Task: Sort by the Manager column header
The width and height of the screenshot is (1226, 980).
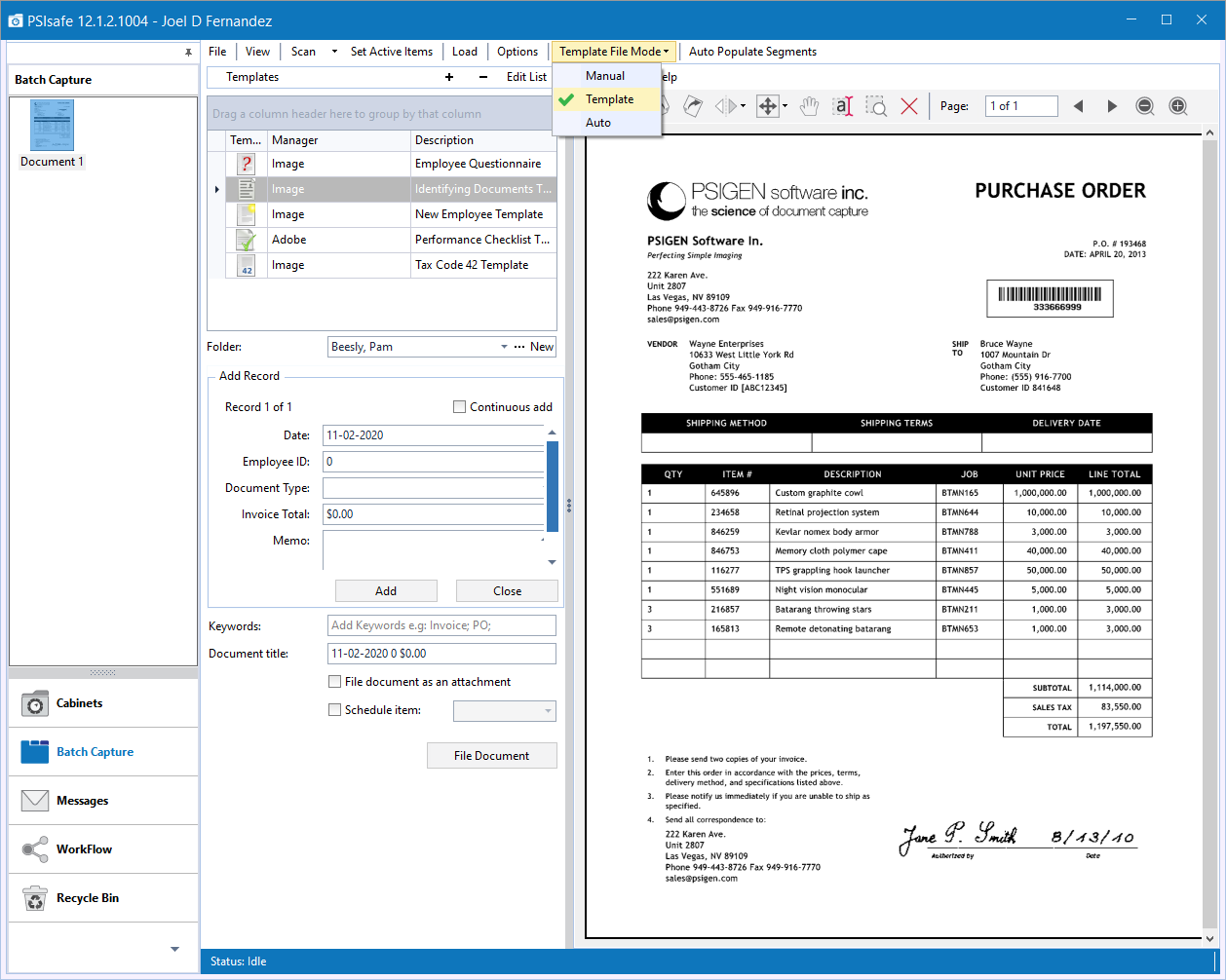Action: 338,140
